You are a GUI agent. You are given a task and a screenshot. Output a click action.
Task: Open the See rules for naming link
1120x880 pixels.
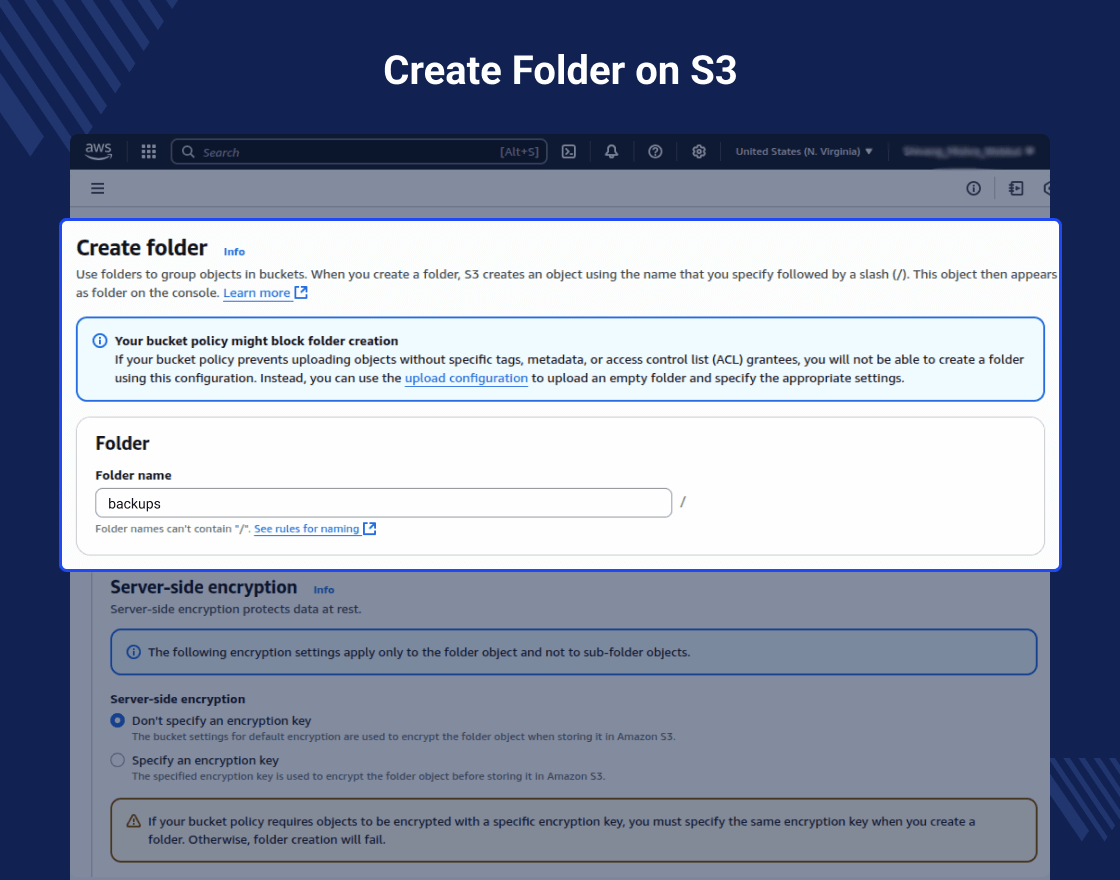307,529
